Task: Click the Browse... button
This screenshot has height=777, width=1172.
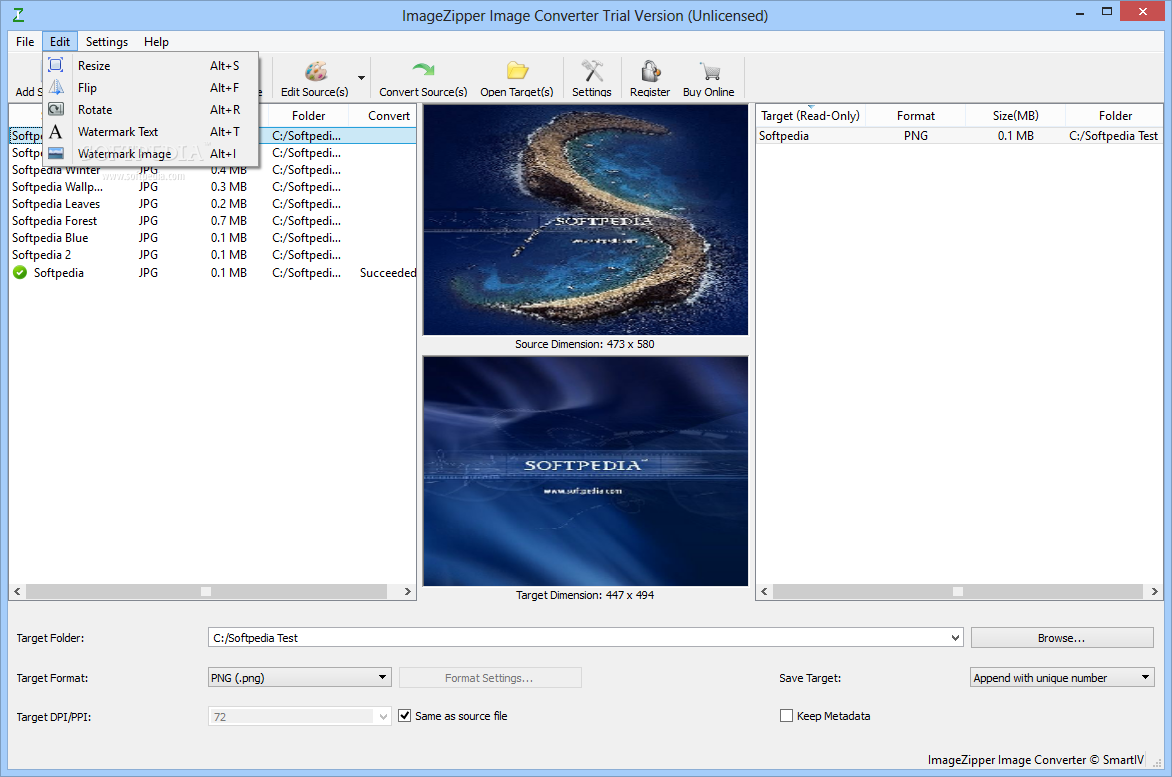Action: (1061, 637)
